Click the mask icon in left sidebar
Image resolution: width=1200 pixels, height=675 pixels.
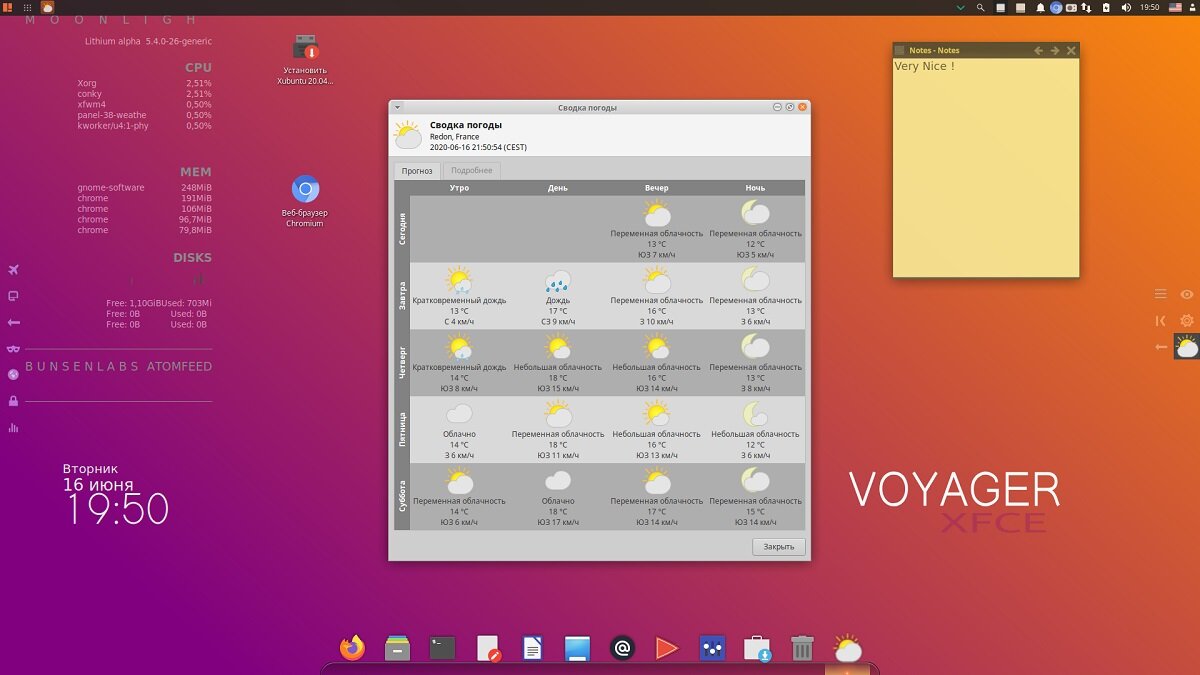tap(13, 349)
